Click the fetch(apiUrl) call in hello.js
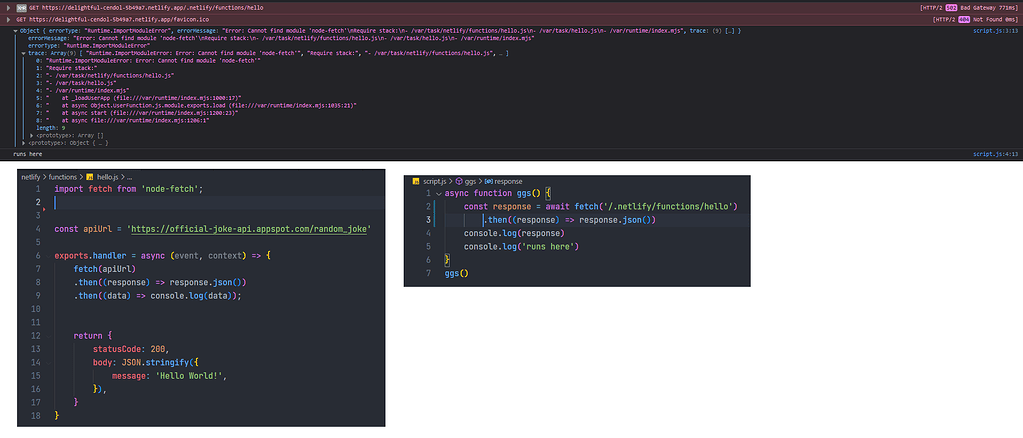The image size is (1023, 438). pos(105,269)
